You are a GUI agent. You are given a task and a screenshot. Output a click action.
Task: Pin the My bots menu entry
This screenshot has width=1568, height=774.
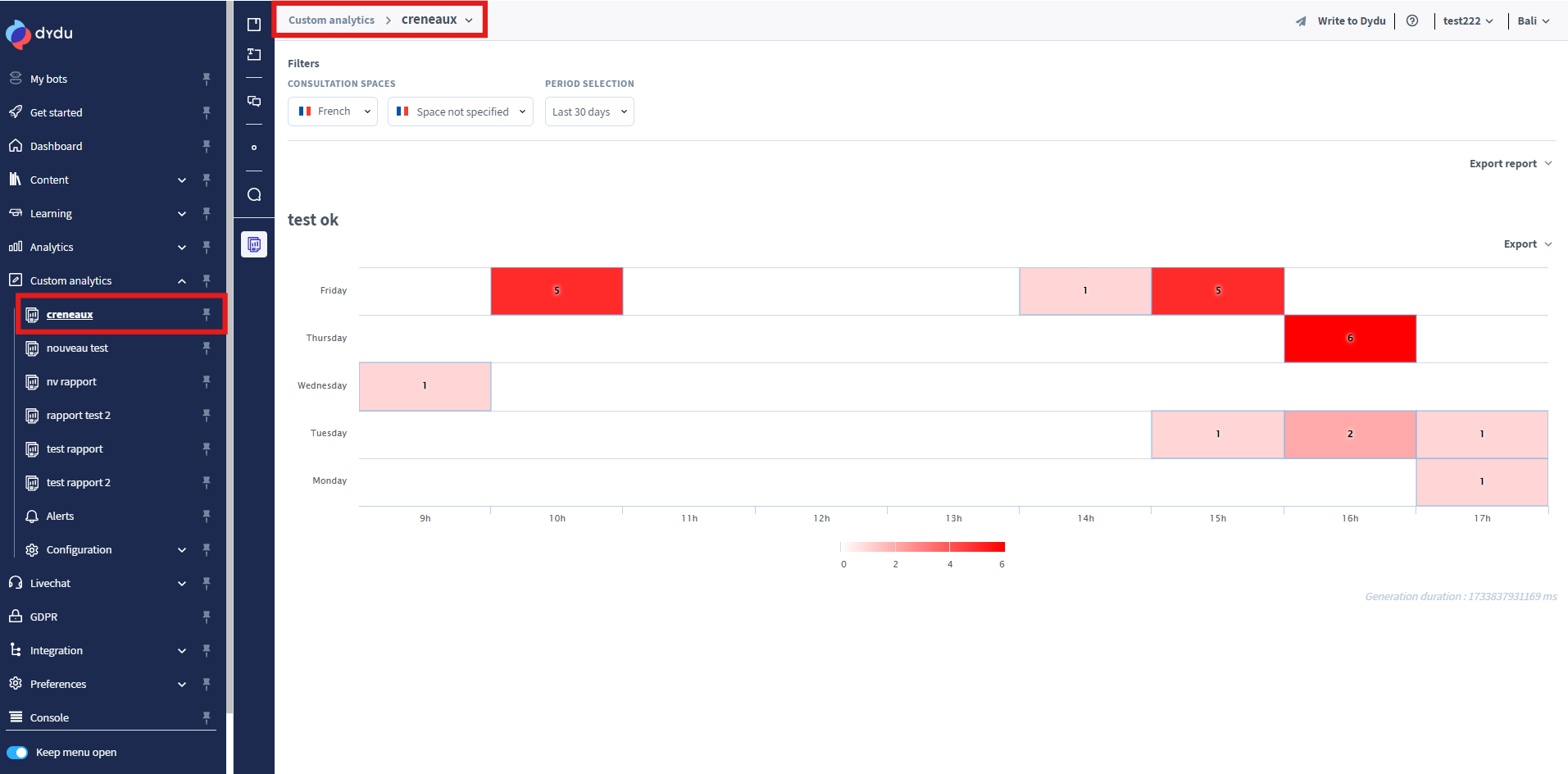click(x=207, y=79)
